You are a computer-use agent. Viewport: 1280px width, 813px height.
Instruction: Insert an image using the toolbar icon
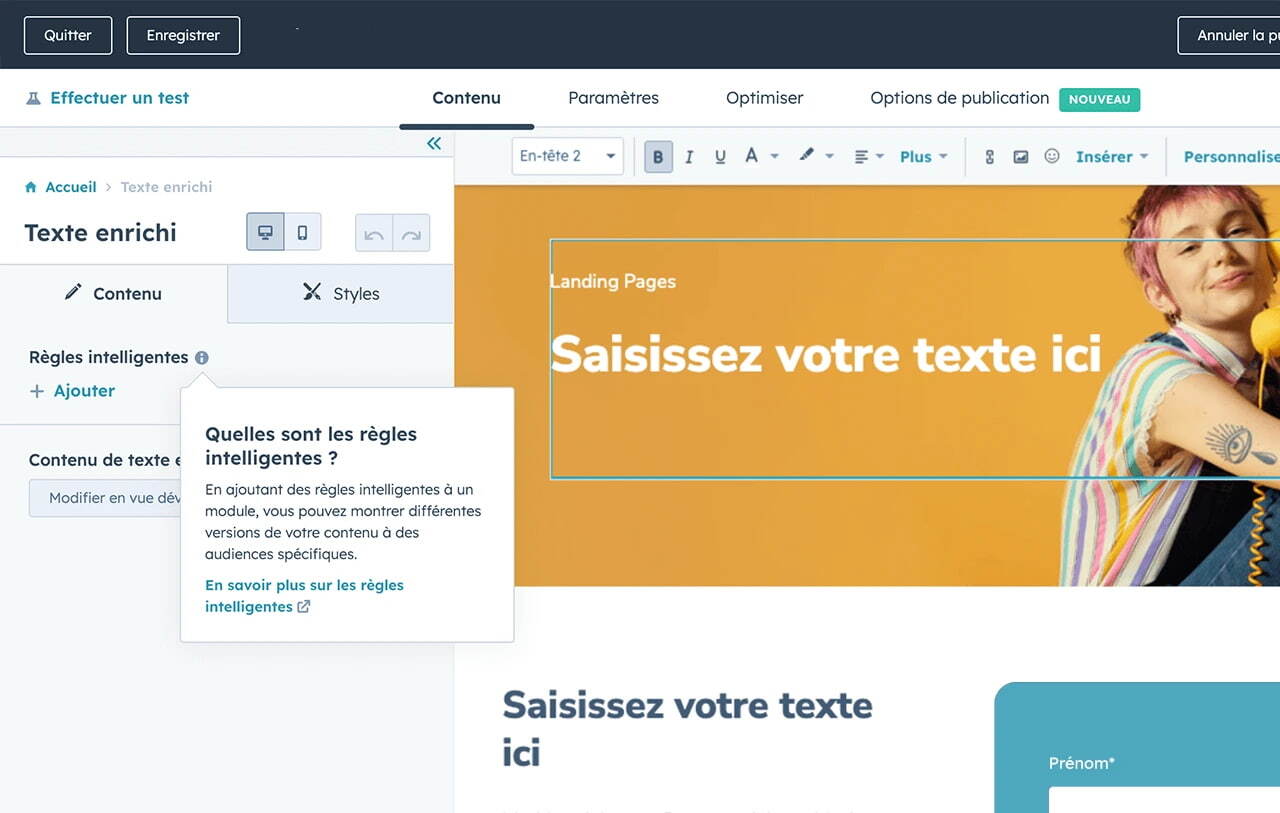(1020, 156)
